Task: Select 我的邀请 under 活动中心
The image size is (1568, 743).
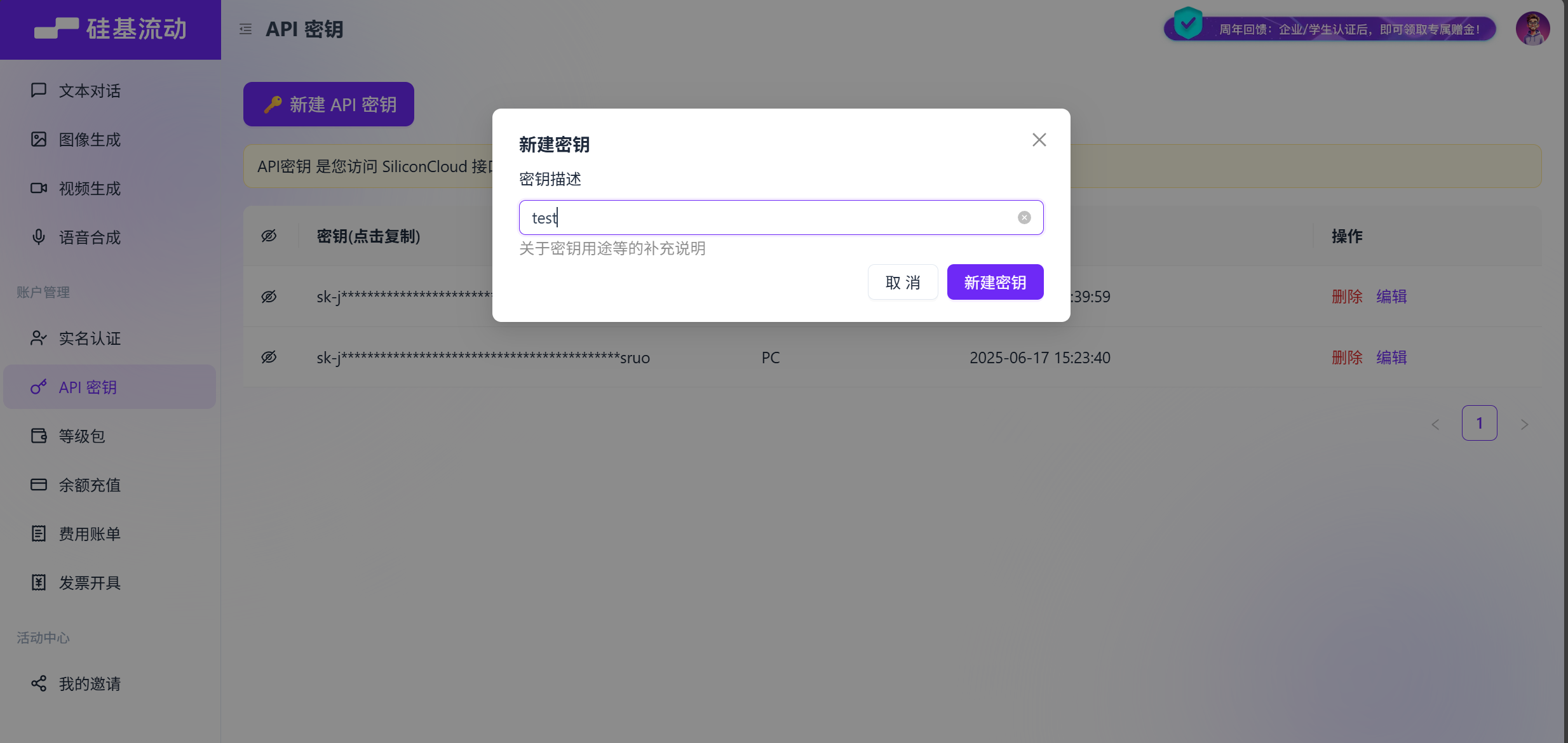Action: click(x=89, y=683)
